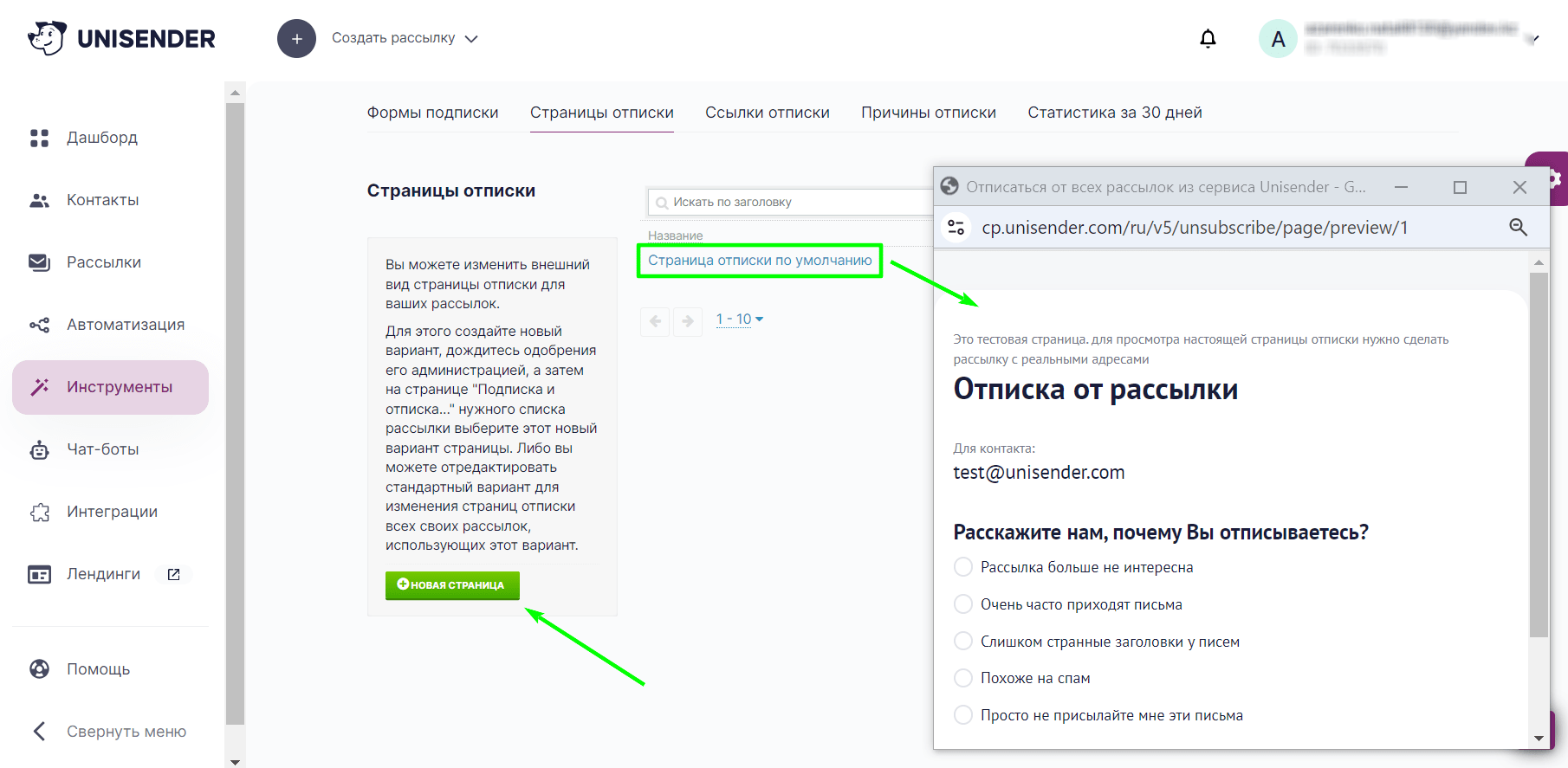This screenshot has height=768, width=1568.
Task: Click the site settings icon in preview address bar
Action: click(956, 227)
